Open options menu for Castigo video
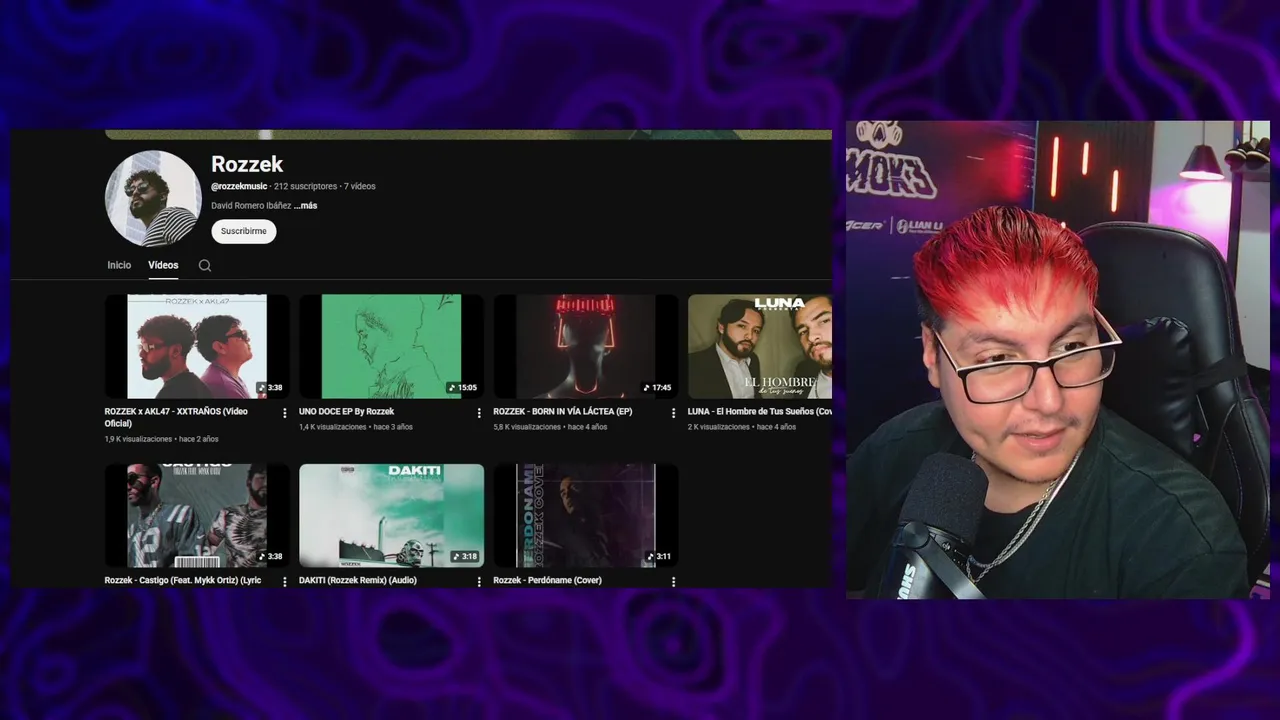1280x720 pixels. point(284,581)
